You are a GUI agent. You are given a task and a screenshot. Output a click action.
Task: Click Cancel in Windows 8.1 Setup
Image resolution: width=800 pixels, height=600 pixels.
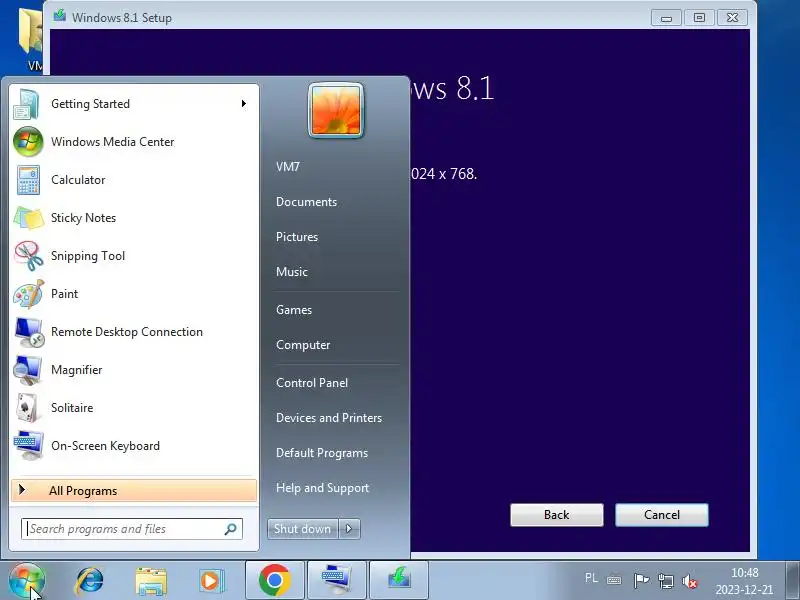point(662,515)
